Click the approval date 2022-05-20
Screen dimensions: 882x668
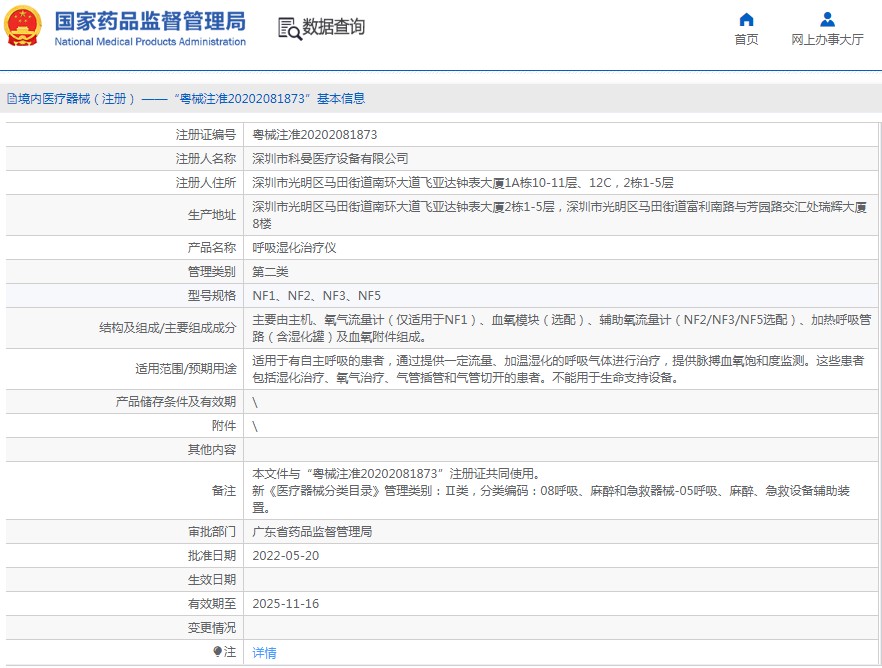point(285,556)
